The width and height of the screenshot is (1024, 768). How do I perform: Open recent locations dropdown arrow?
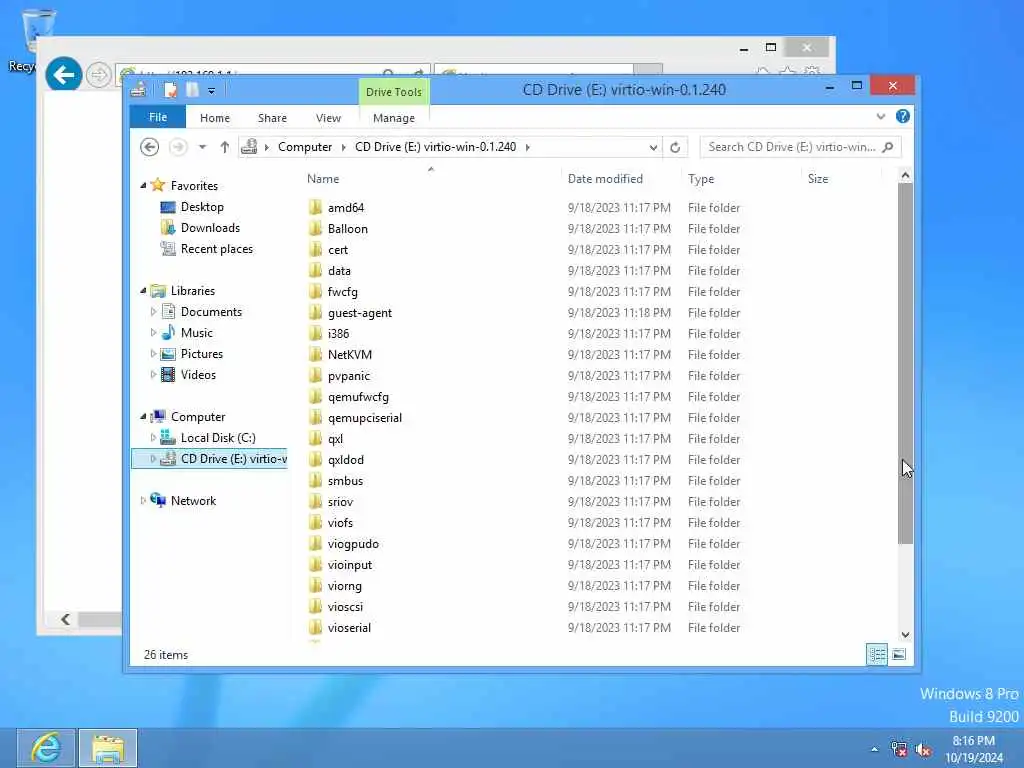pyautogui.click(x=202, y=147)
